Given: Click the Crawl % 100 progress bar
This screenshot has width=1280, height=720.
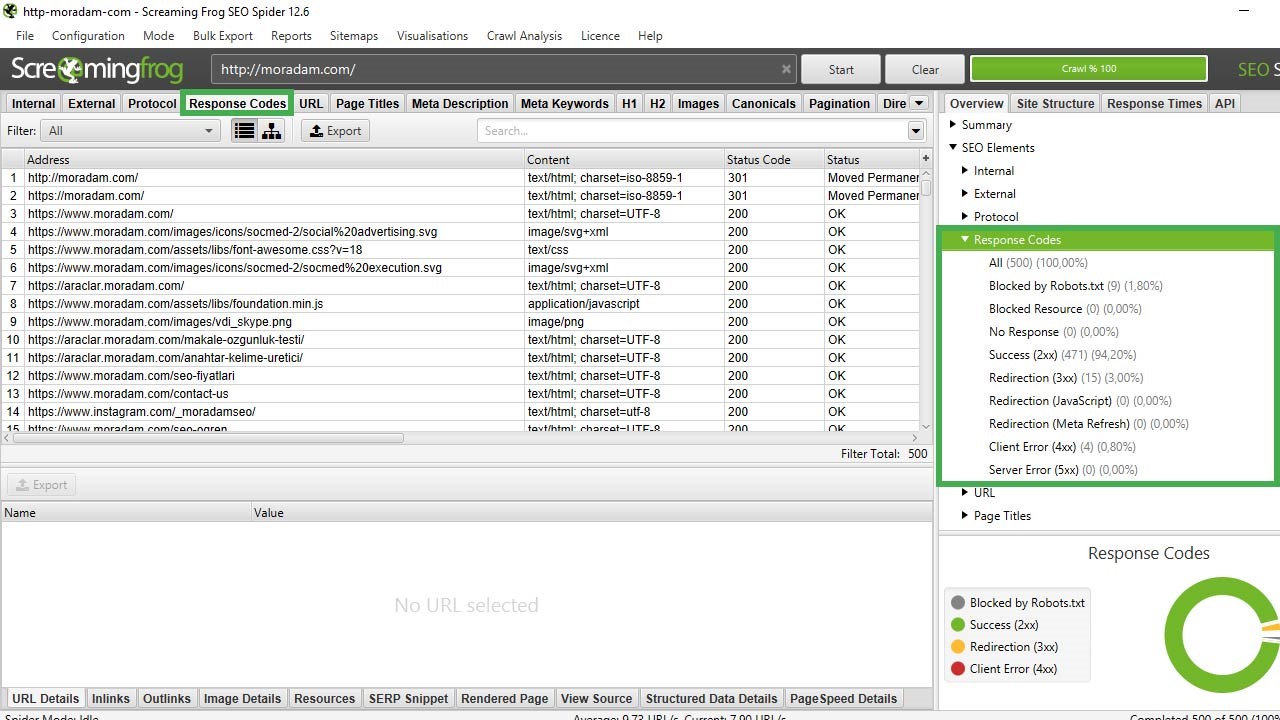Looking at the screenshot, I should click(1089, 69).
